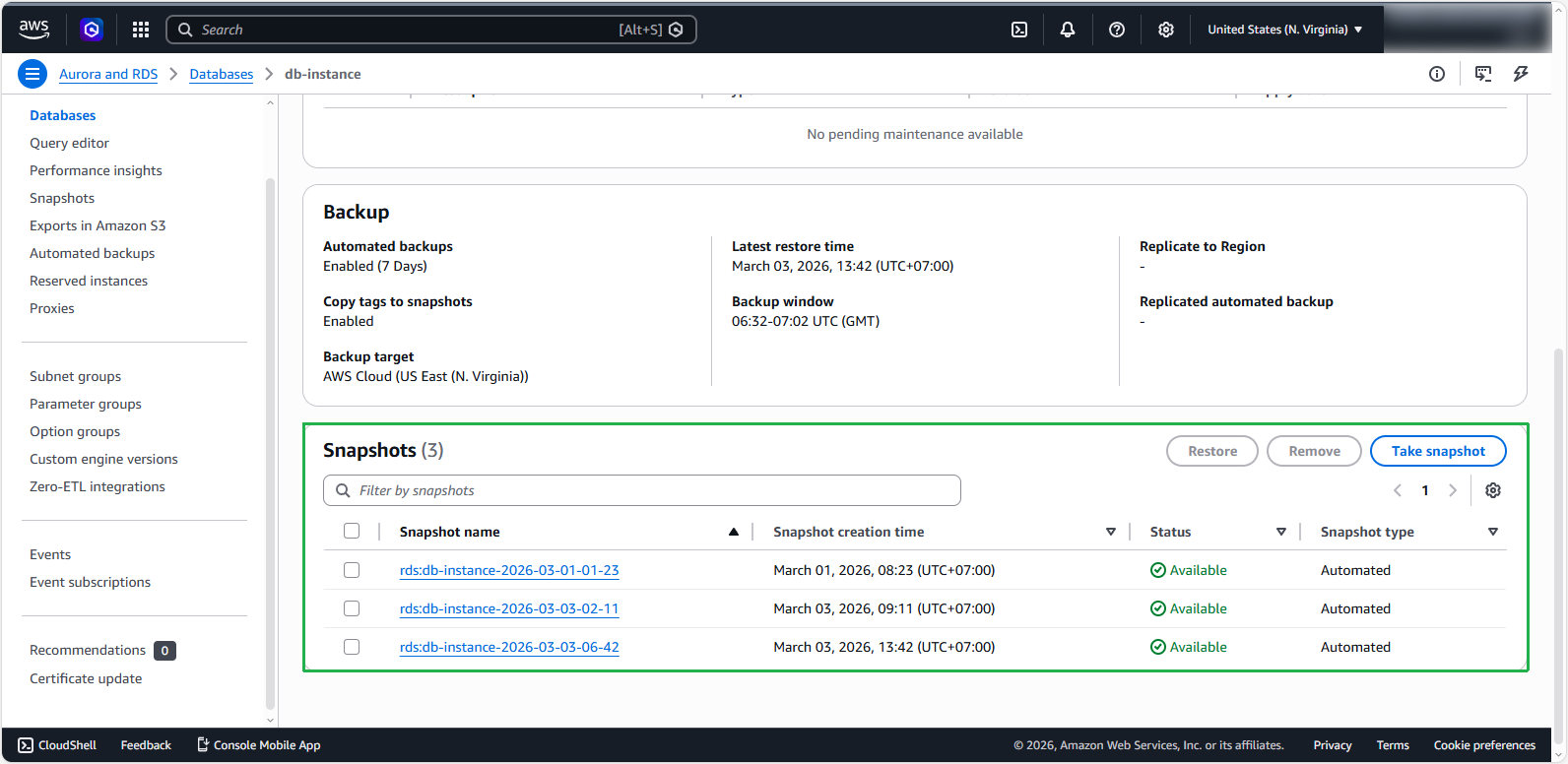Check the rds:db-instance-2026-03-01-01-23 row
Viewport: 1568px width, 764px height.
pyautogui.click(x=352, y=570)
